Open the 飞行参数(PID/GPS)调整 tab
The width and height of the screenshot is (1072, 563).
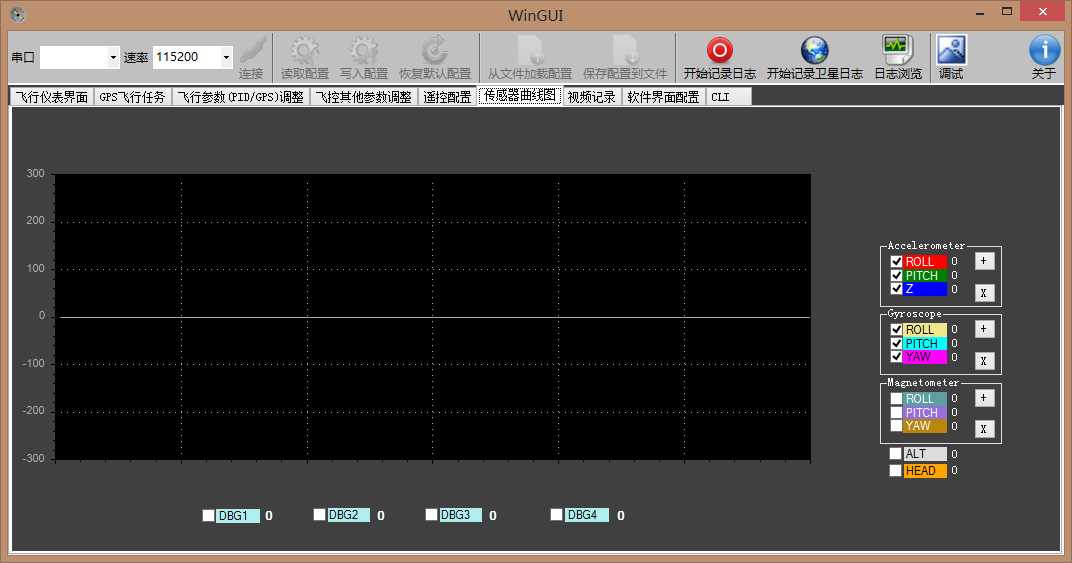tap(241, 97)
